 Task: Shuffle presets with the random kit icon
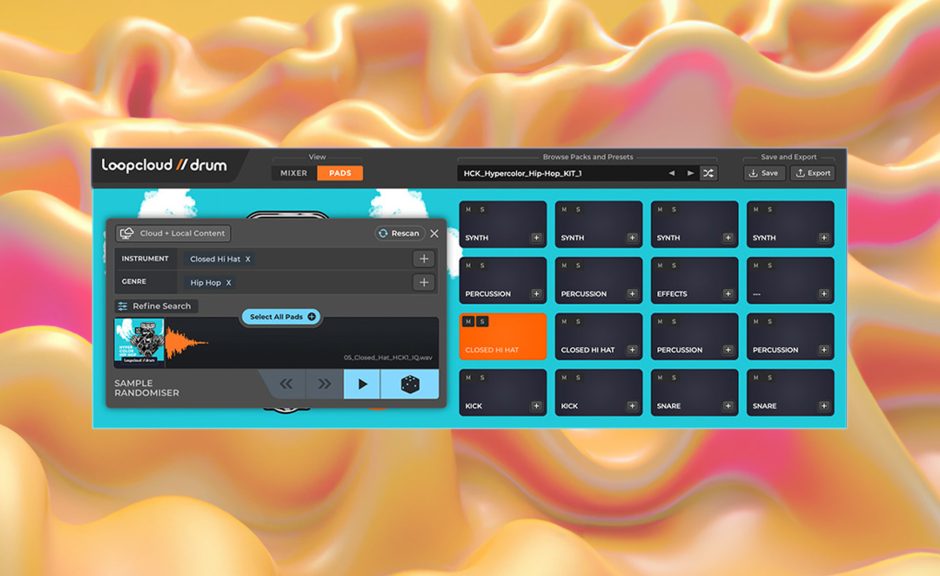(708, 173)
